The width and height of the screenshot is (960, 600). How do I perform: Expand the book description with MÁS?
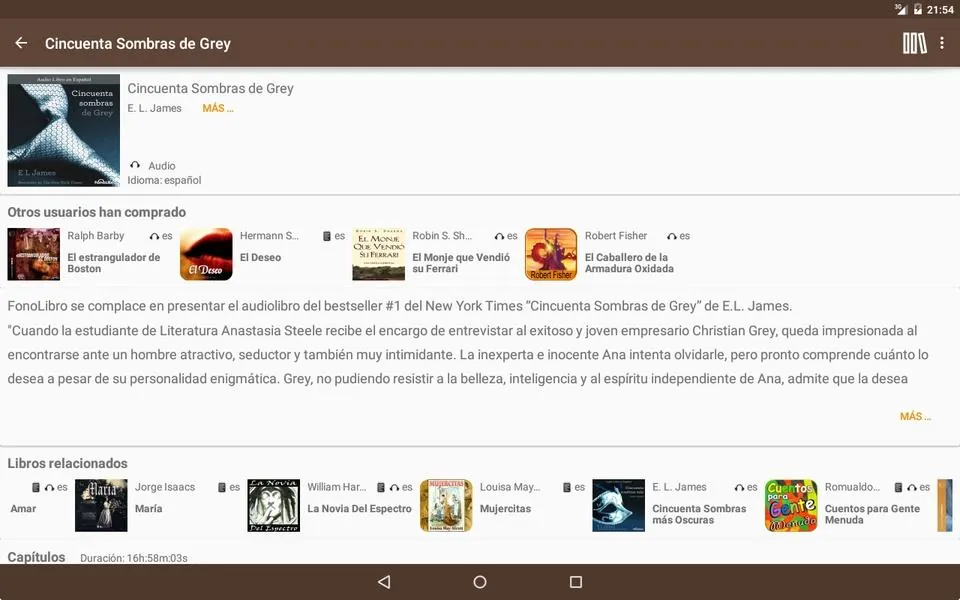point(915,416)
